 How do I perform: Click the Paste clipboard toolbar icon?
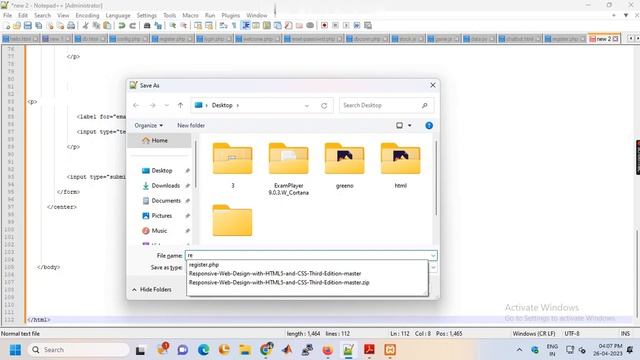107,25
